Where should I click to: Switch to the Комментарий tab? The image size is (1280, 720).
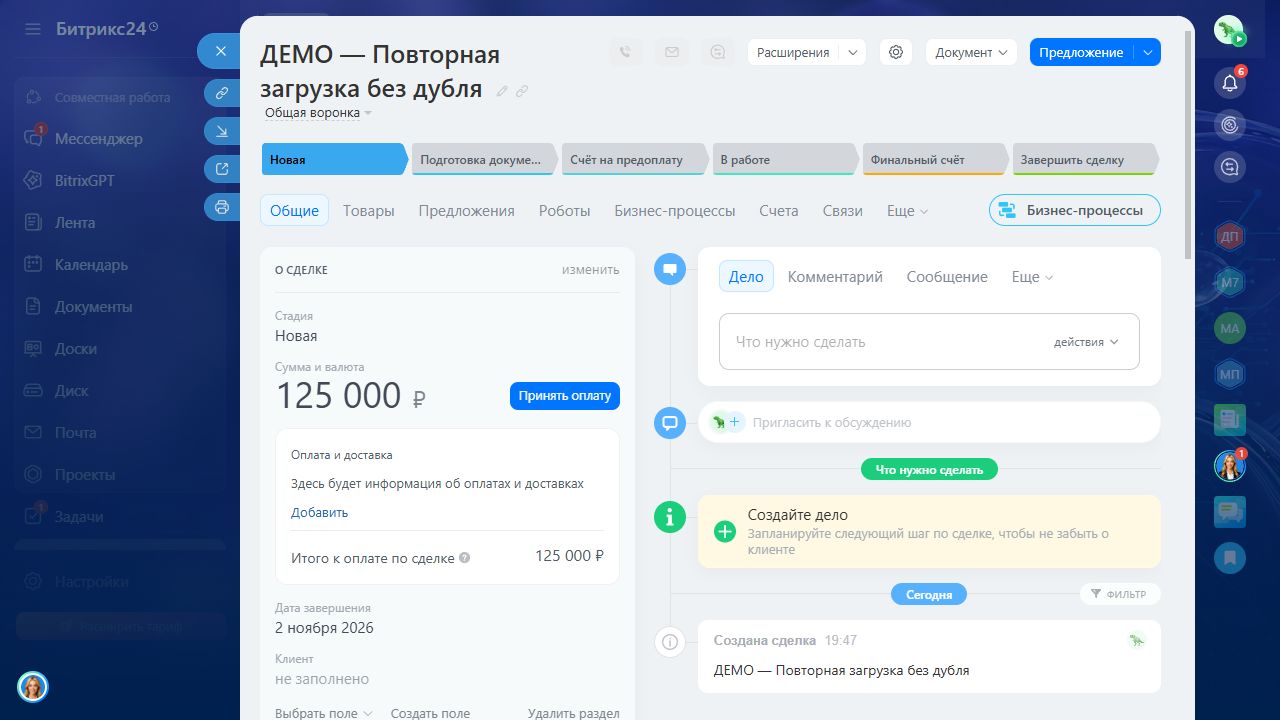pyautogui.click(x=835, y=277)
